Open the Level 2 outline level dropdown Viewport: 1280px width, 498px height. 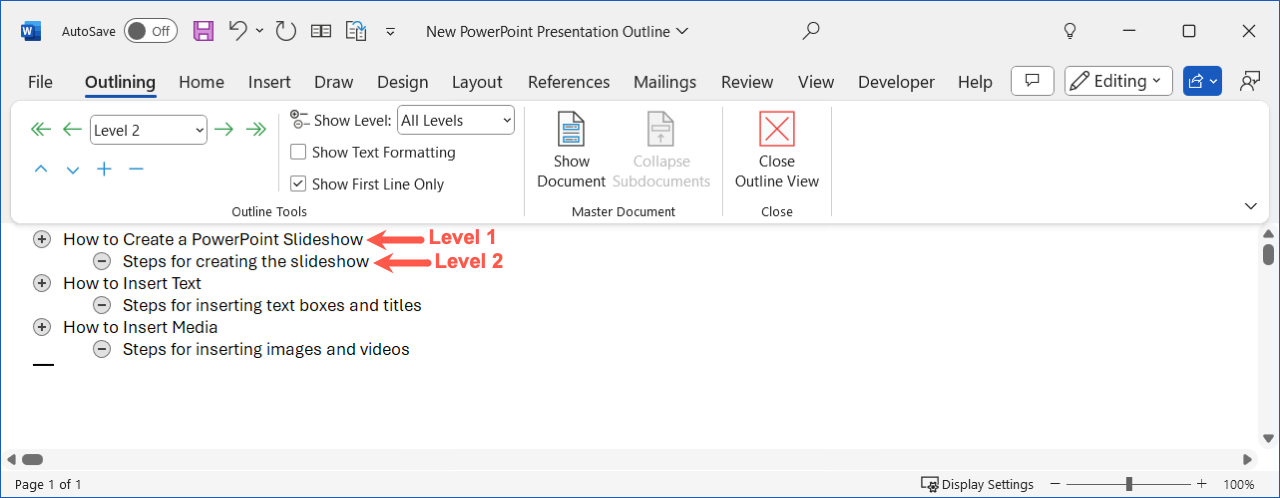click(148, 130)
